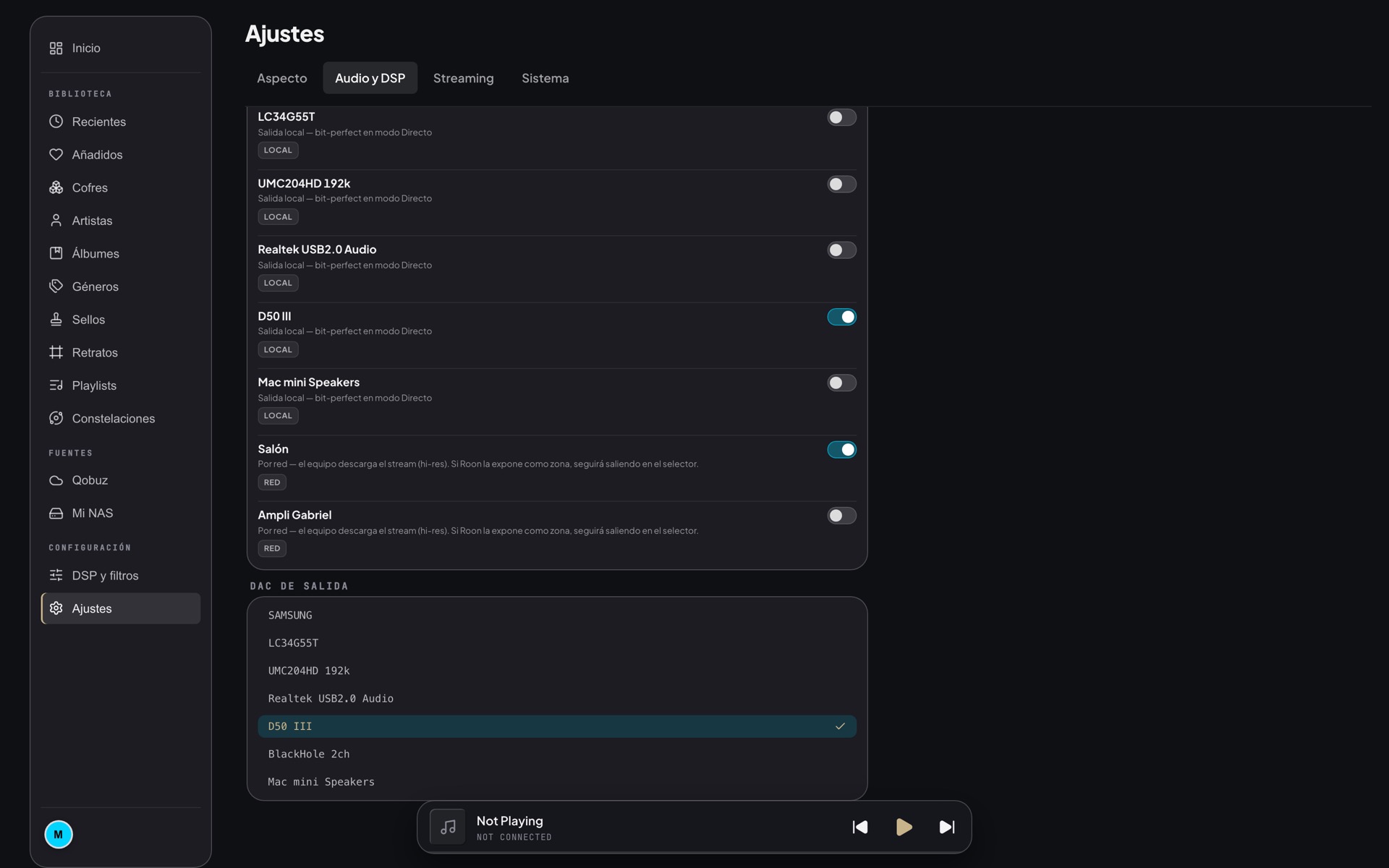Screen dimensions: 1389x868
Task: Turn off the Salón network toggle
Action: click(841, 449)
